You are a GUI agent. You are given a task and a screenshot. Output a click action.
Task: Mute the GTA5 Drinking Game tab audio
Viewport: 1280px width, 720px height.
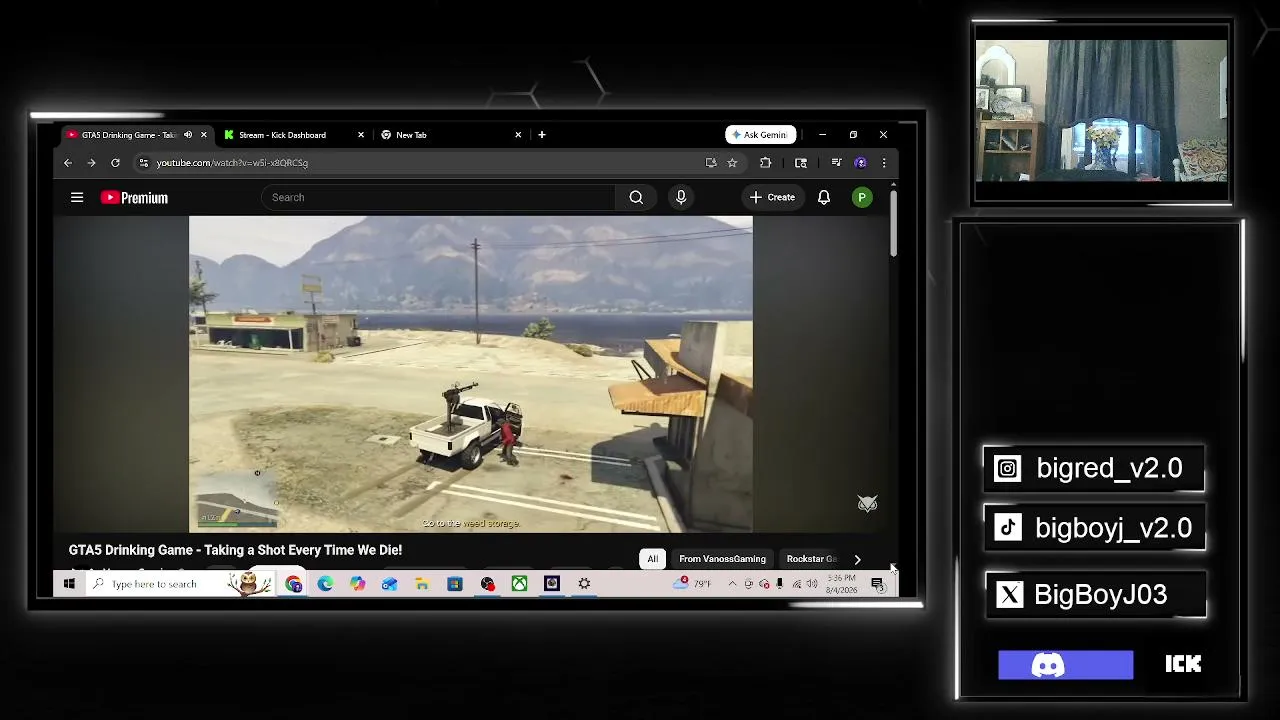click(188, 135)
